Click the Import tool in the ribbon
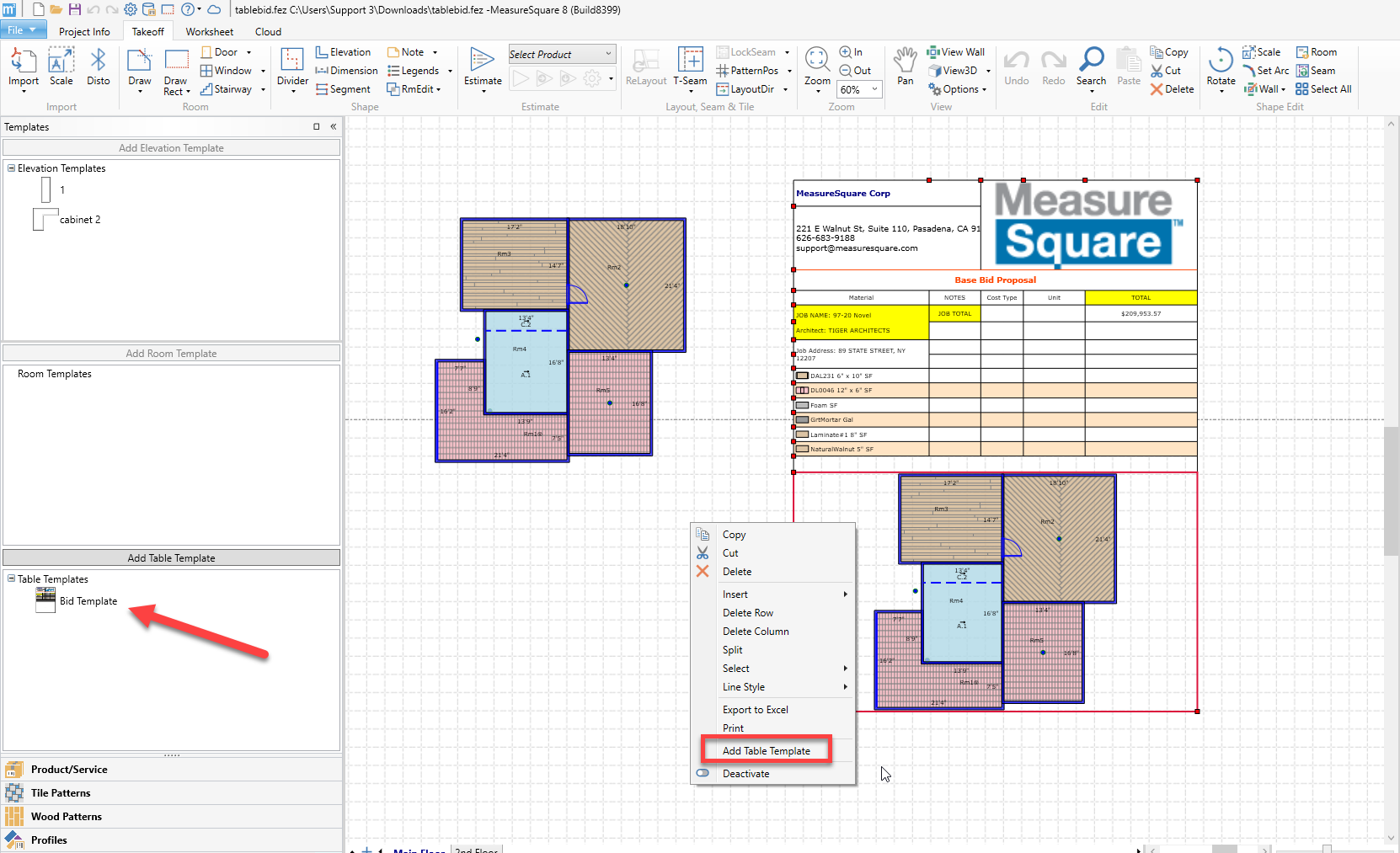Screen dimensions: 1400x853 click(24, 67)
